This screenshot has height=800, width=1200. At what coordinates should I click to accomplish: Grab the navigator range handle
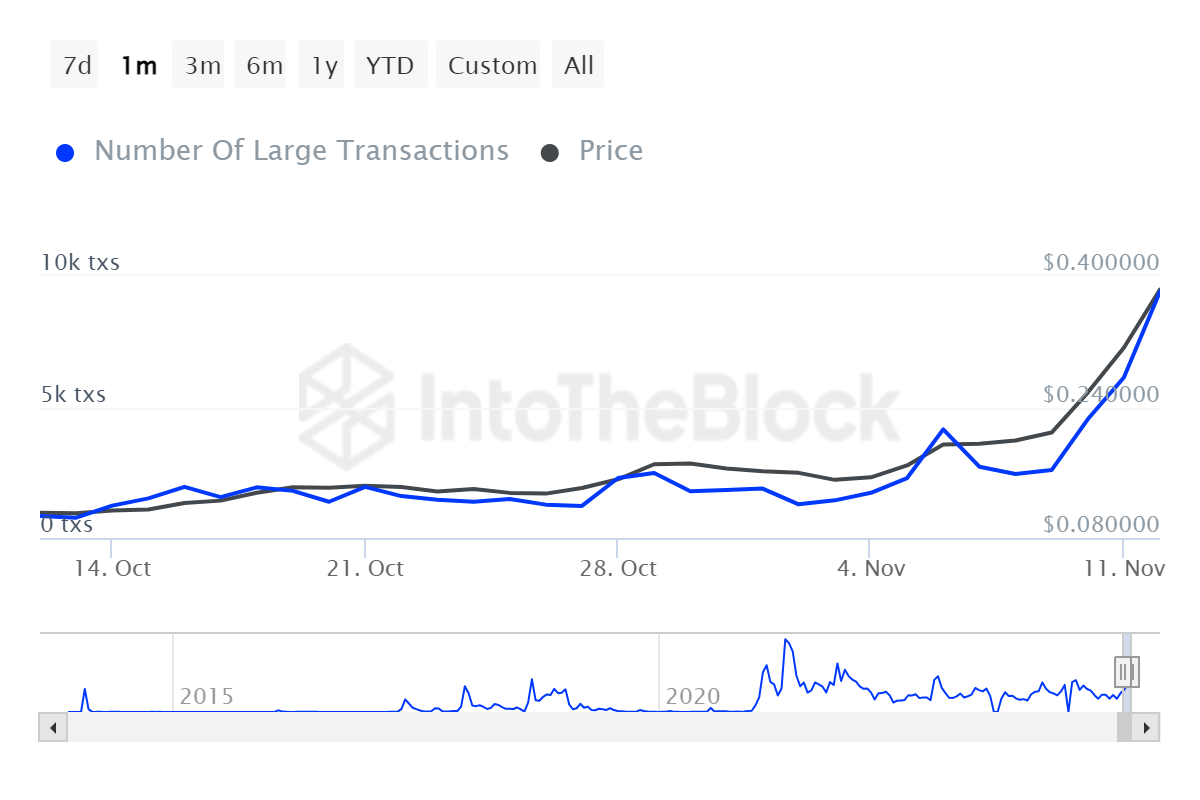pyautogui.click(x=1126, y=670)
